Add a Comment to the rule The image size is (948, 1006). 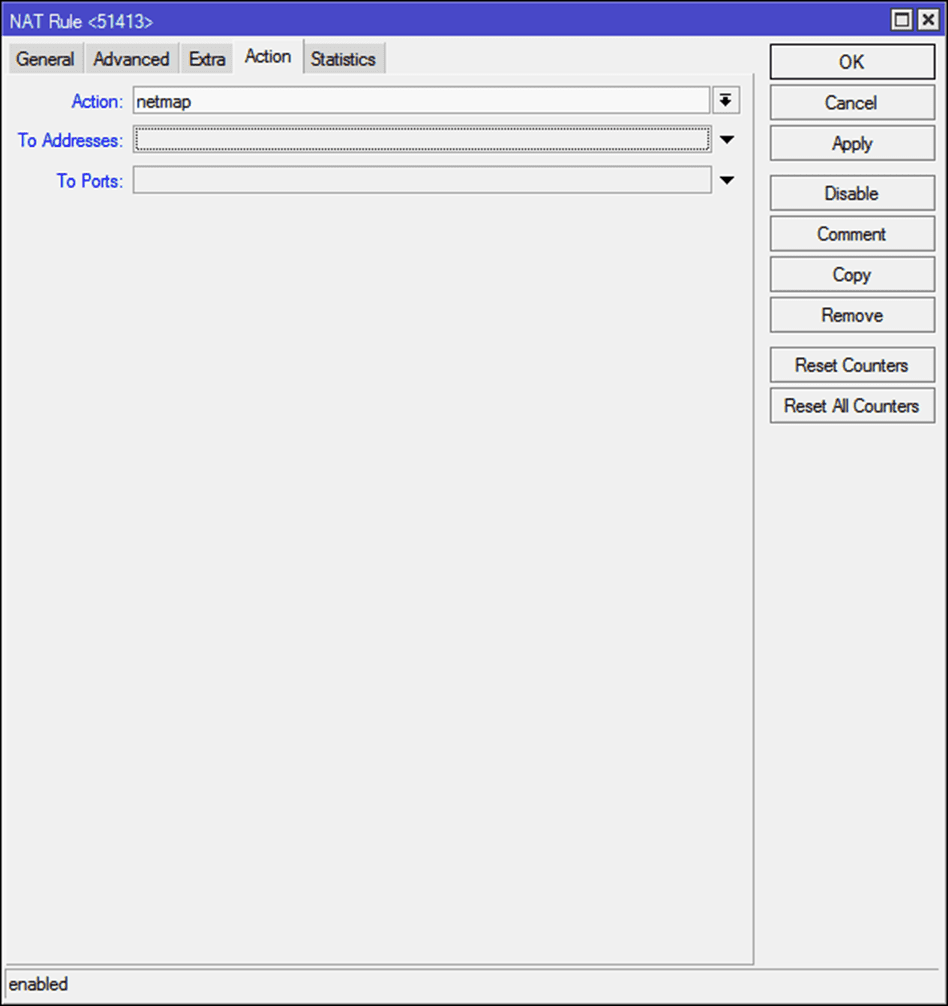[x=852, y=234]
